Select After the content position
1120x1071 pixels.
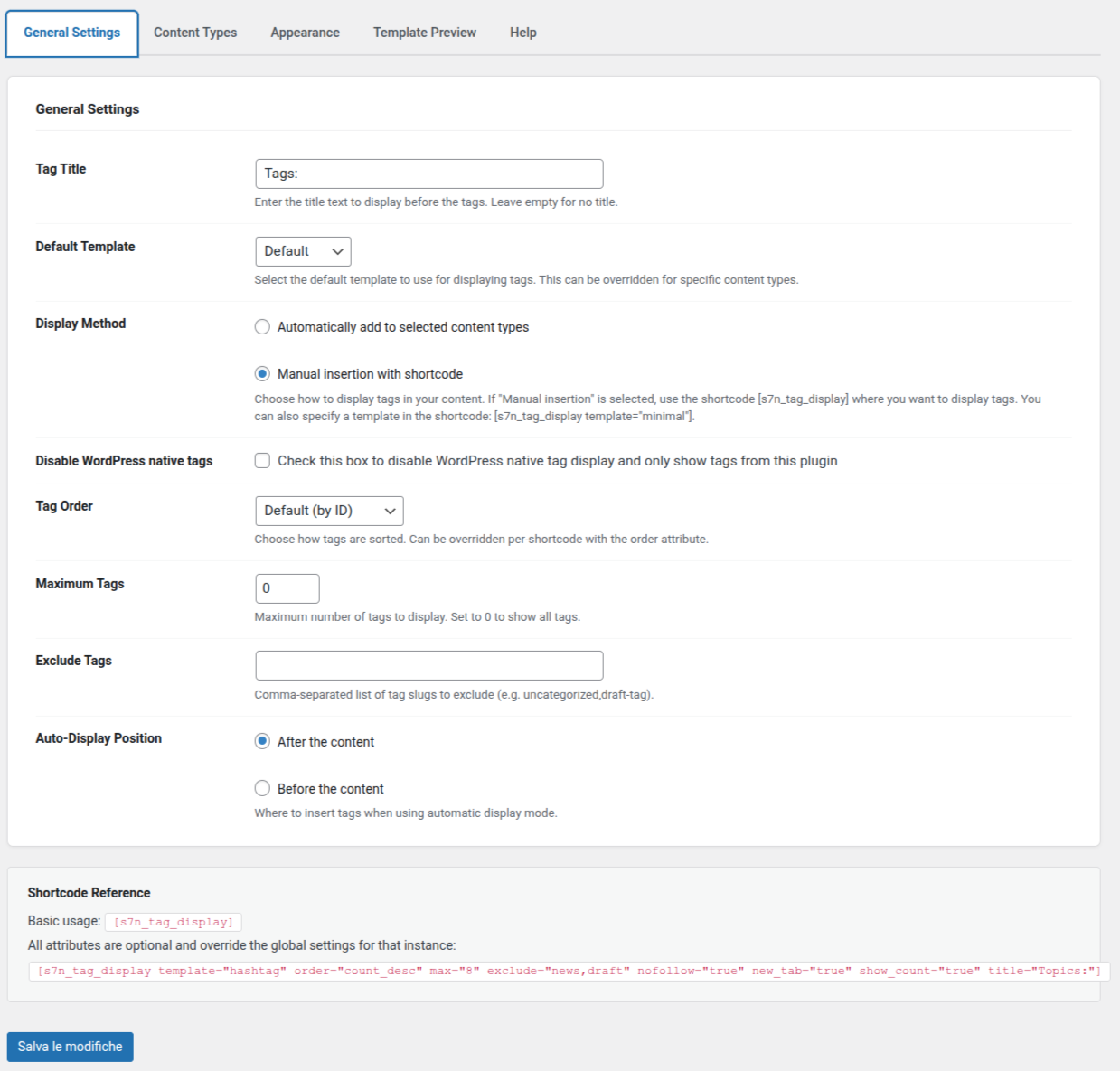tap(262, 742)
